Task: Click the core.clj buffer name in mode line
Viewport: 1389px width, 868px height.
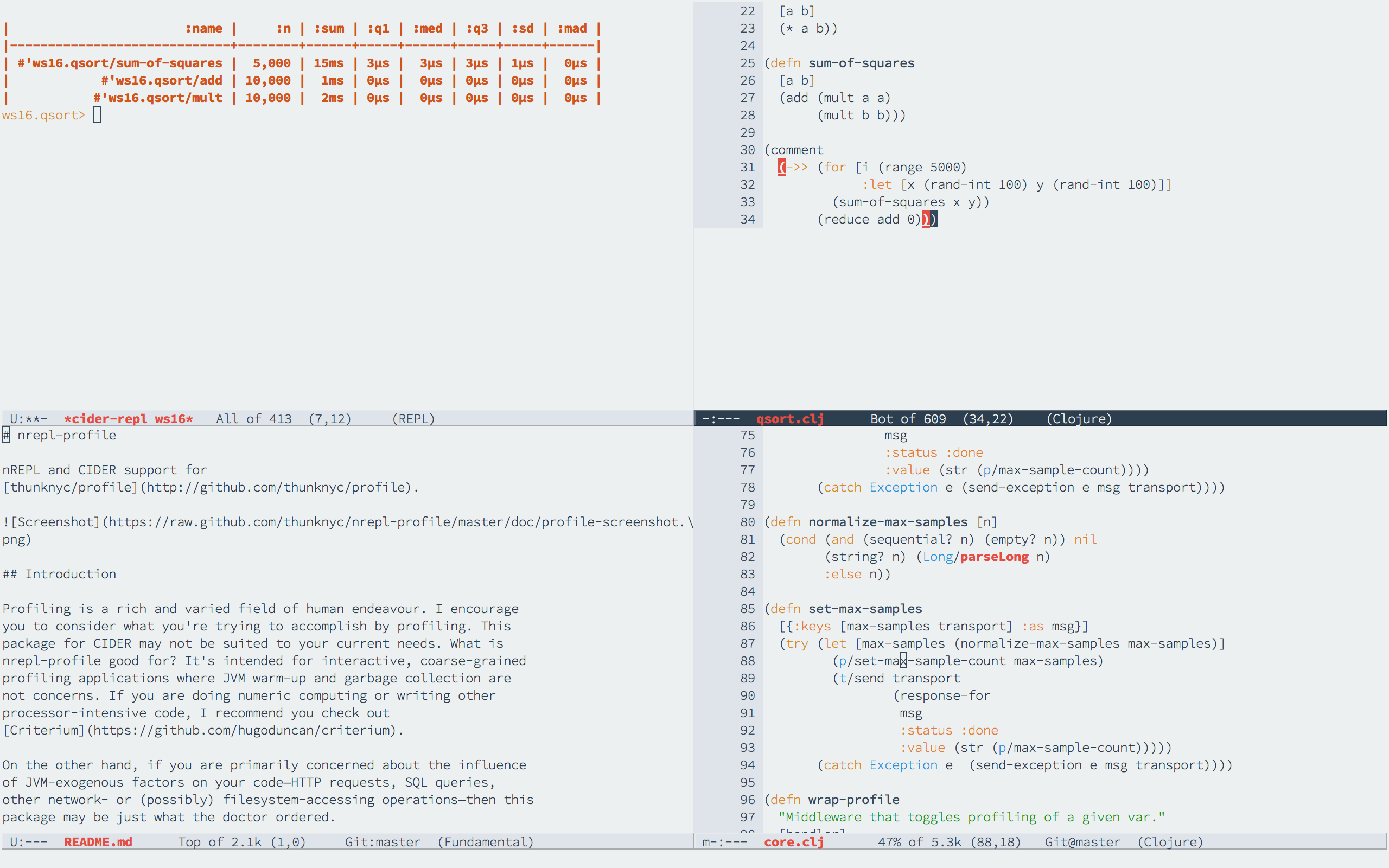Action: click(794, 841)
